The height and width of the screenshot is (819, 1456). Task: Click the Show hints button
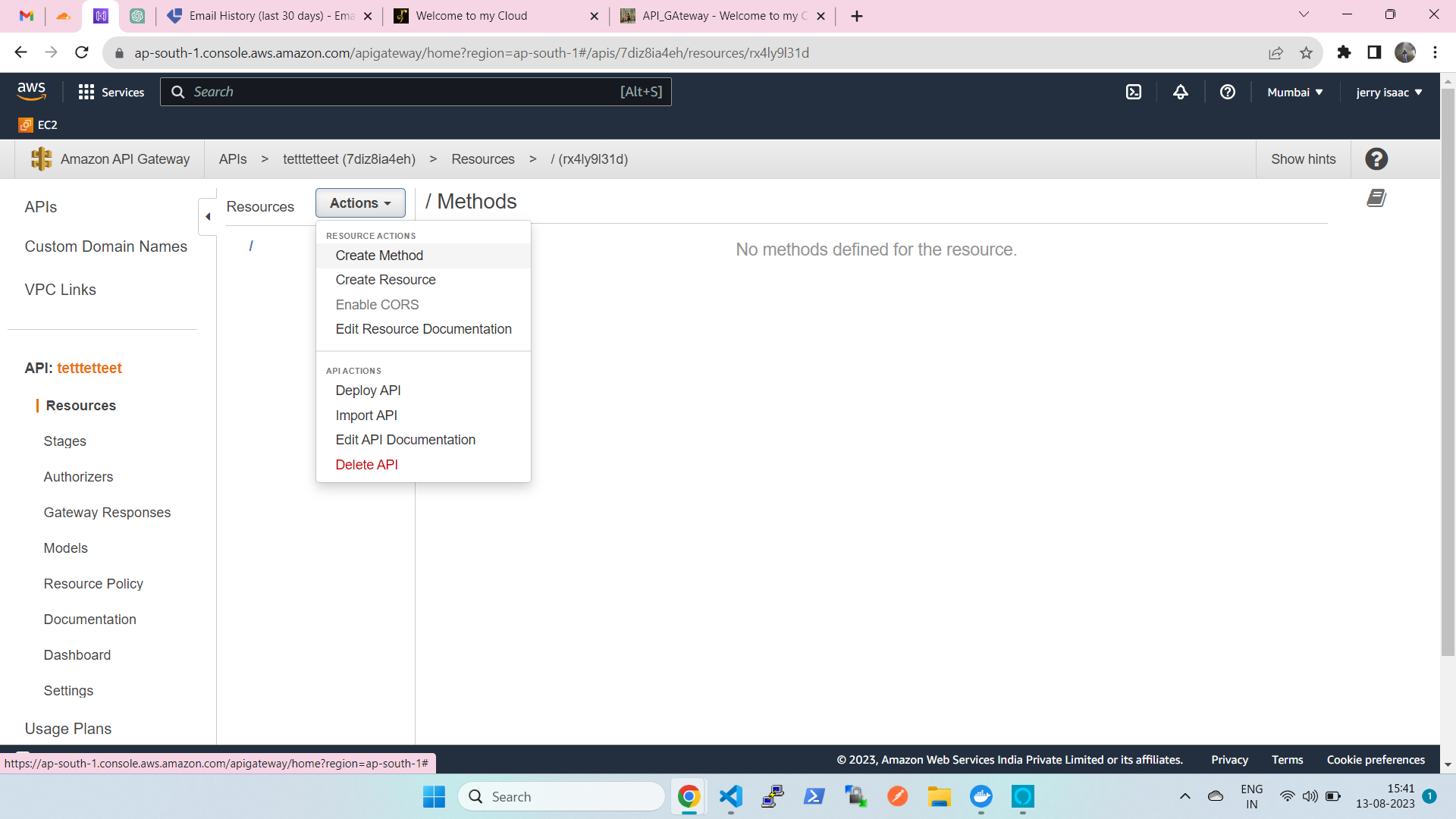1303,159
